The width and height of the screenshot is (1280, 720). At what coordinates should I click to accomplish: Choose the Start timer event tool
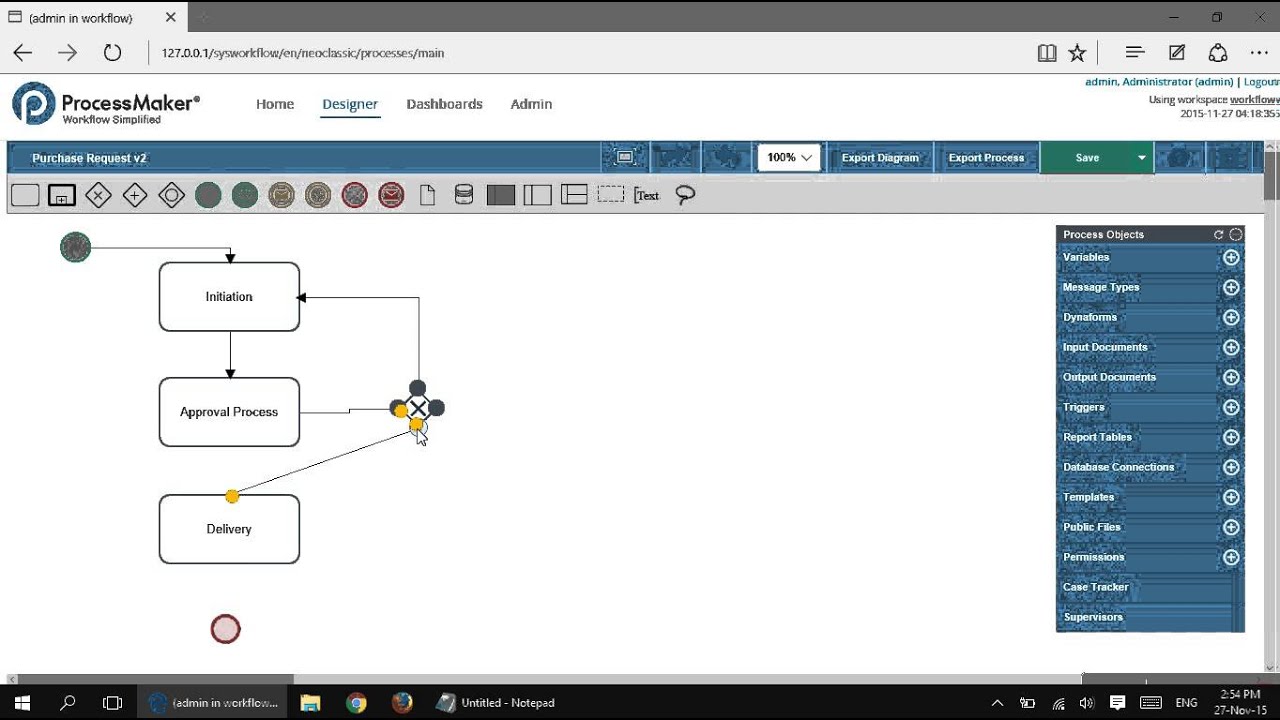click(x=245, y=195)
